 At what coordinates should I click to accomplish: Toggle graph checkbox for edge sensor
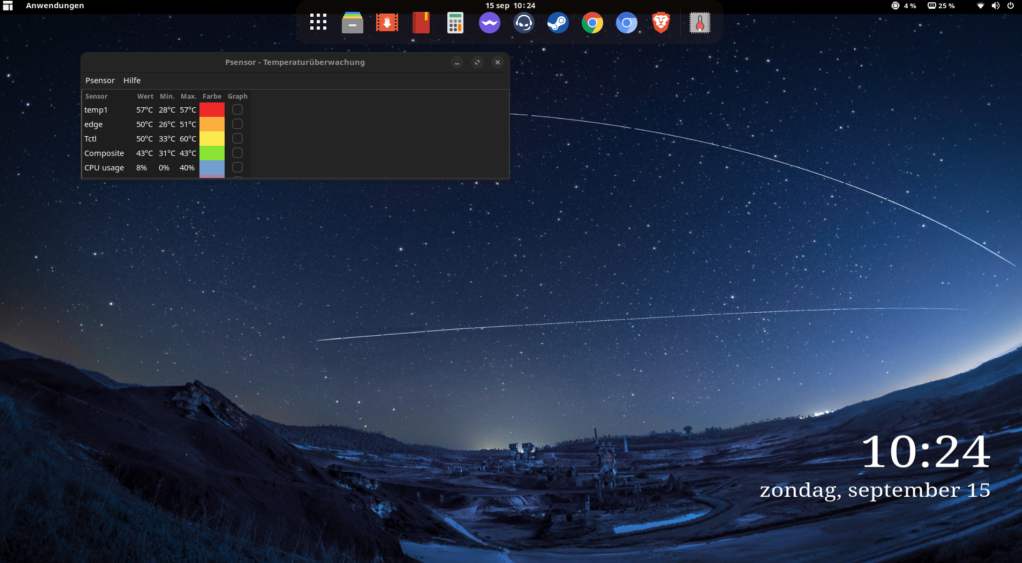click(x=237, y=124)
